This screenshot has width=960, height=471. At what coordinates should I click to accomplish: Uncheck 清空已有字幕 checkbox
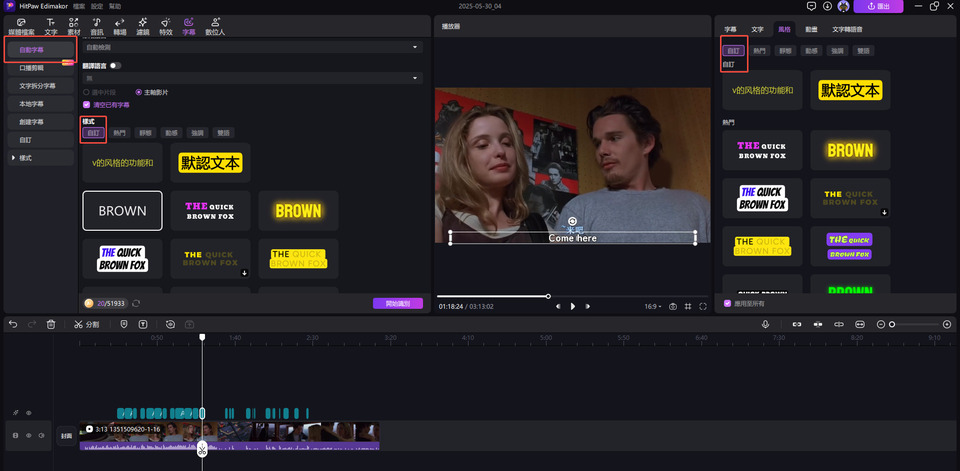(x=86, y=105)
